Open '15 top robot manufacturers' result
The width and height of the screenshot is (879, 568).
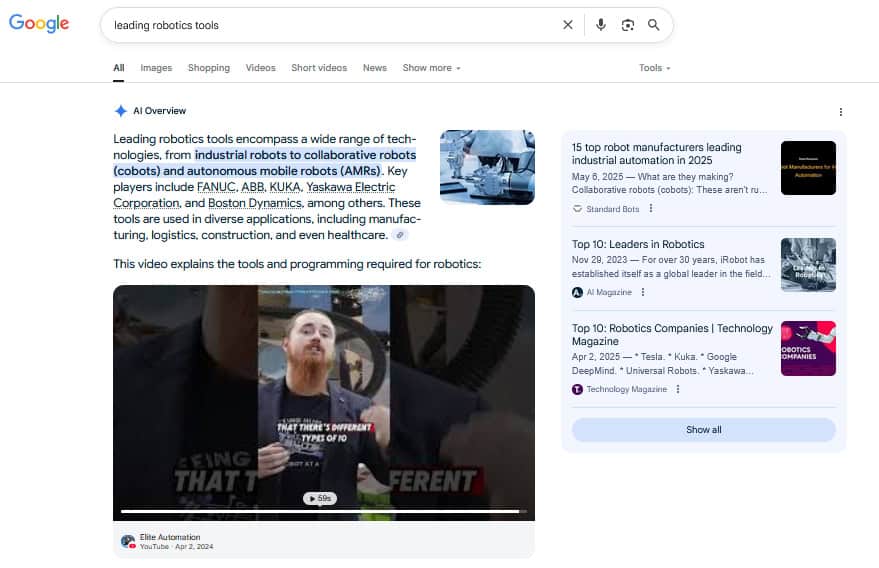click(656, 154)
